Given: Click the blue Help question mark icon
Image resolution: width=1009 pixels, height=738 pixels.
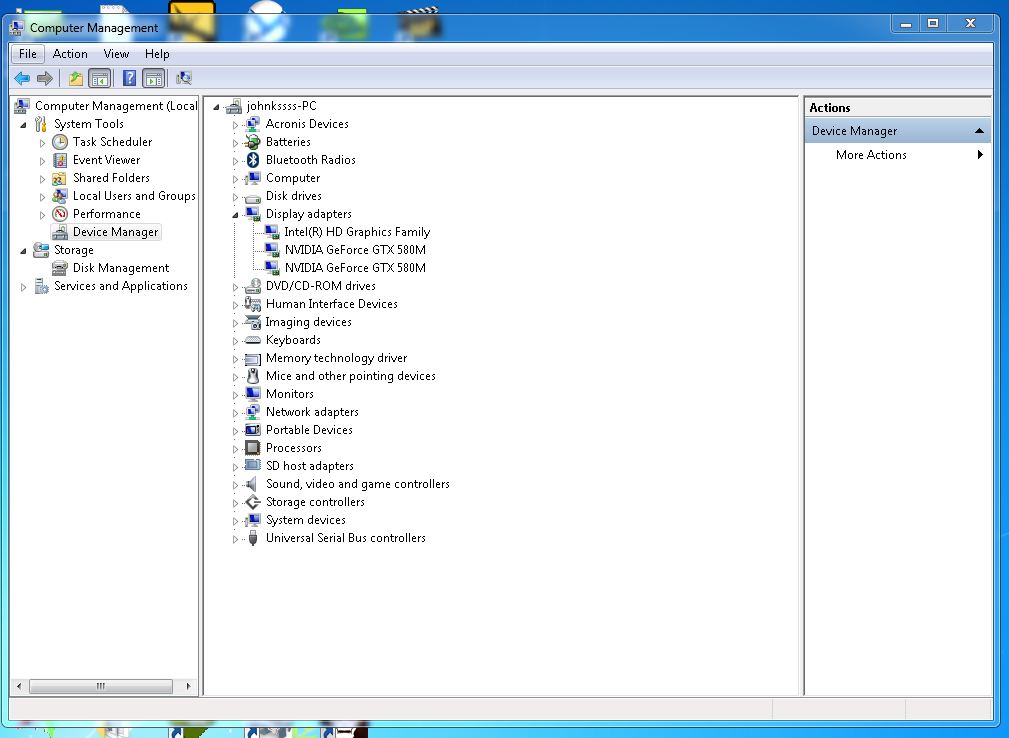Looking at the screenshot, I should click(x=129, y=78).
